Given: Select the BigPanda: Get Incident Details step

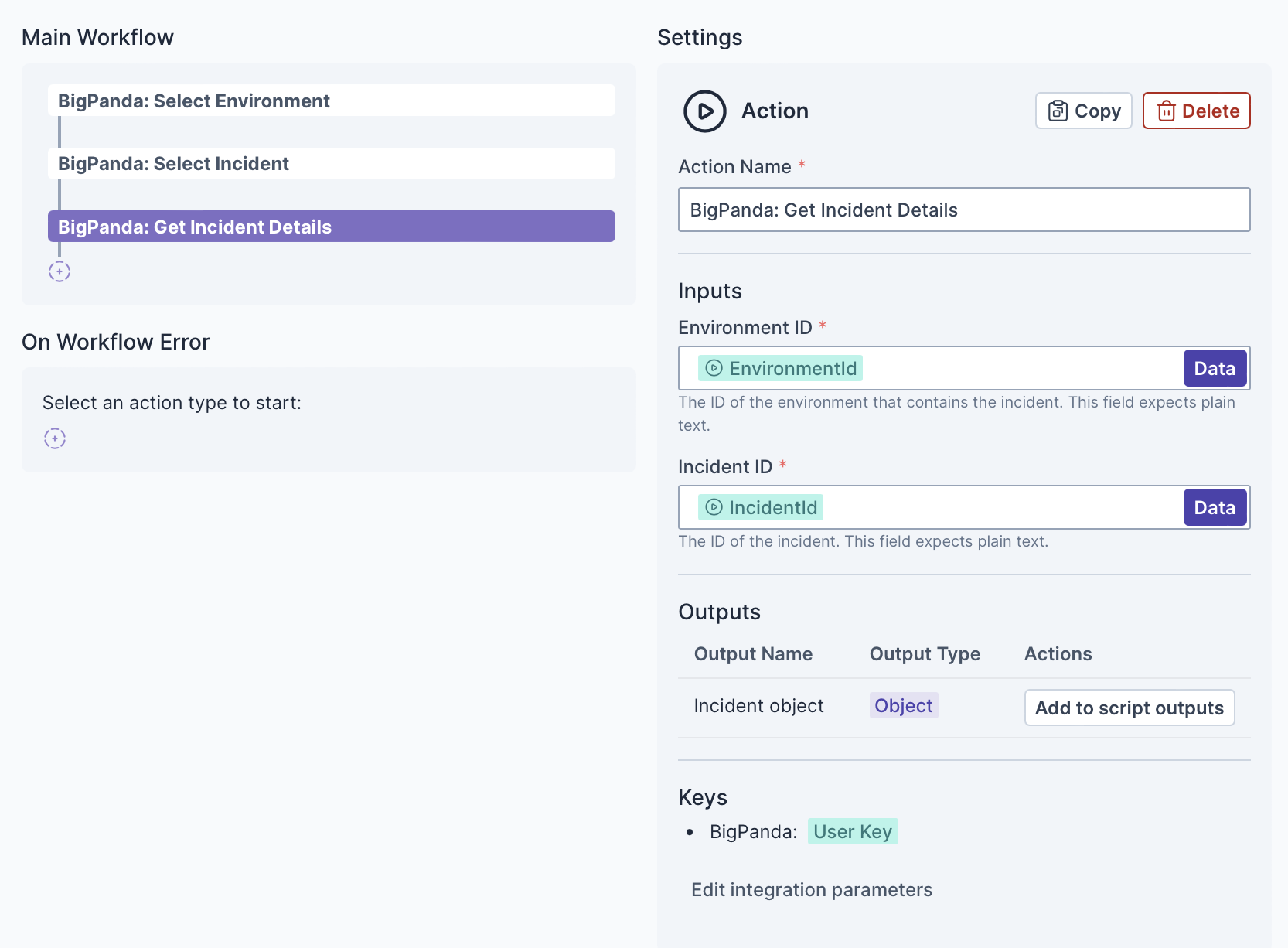Looking at the screenshot, I should (x=331, y=227).
